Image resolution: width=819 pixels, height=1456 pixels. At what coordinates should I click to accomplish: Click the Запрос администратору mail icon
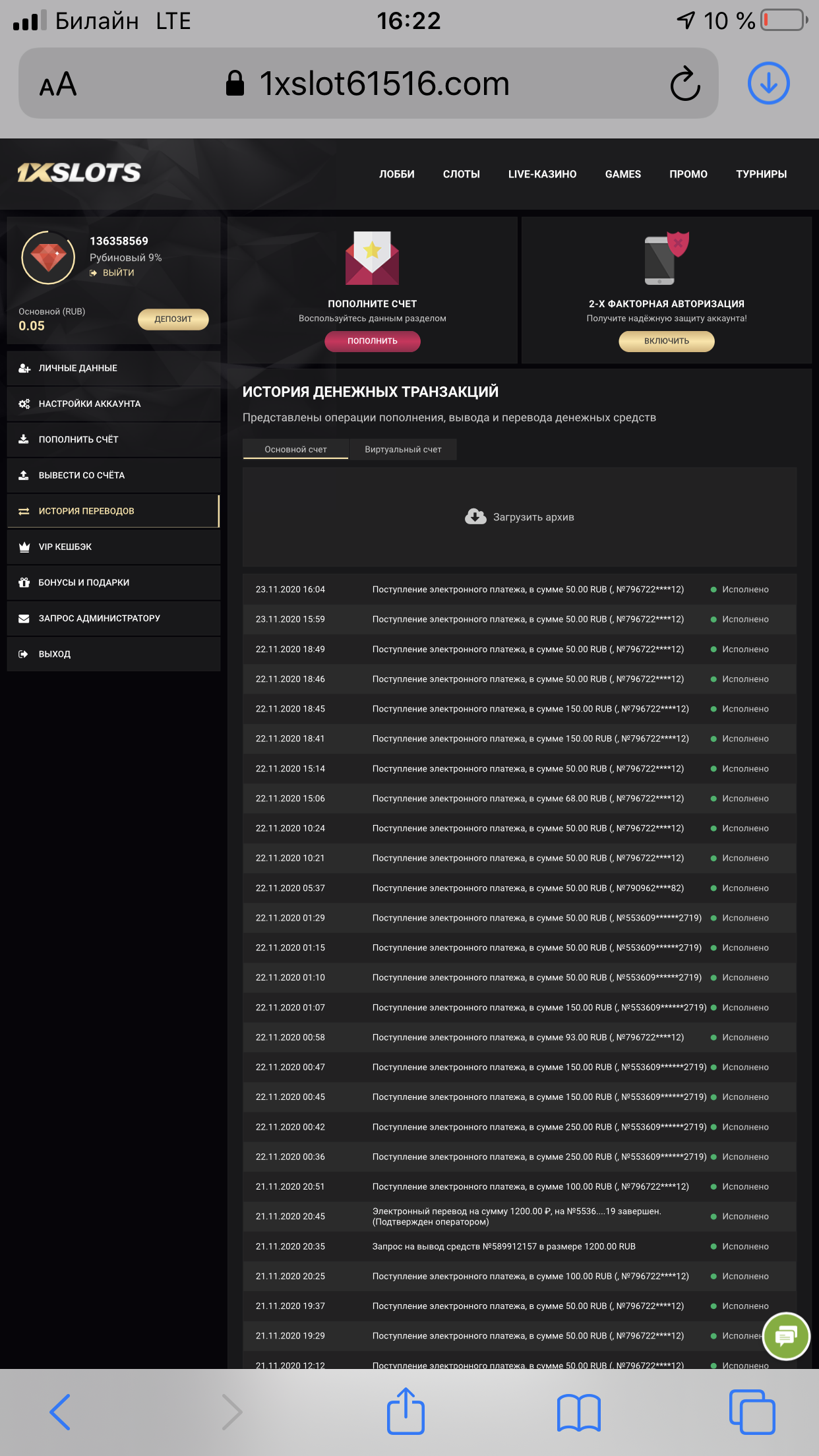click(x=24, y=618)
